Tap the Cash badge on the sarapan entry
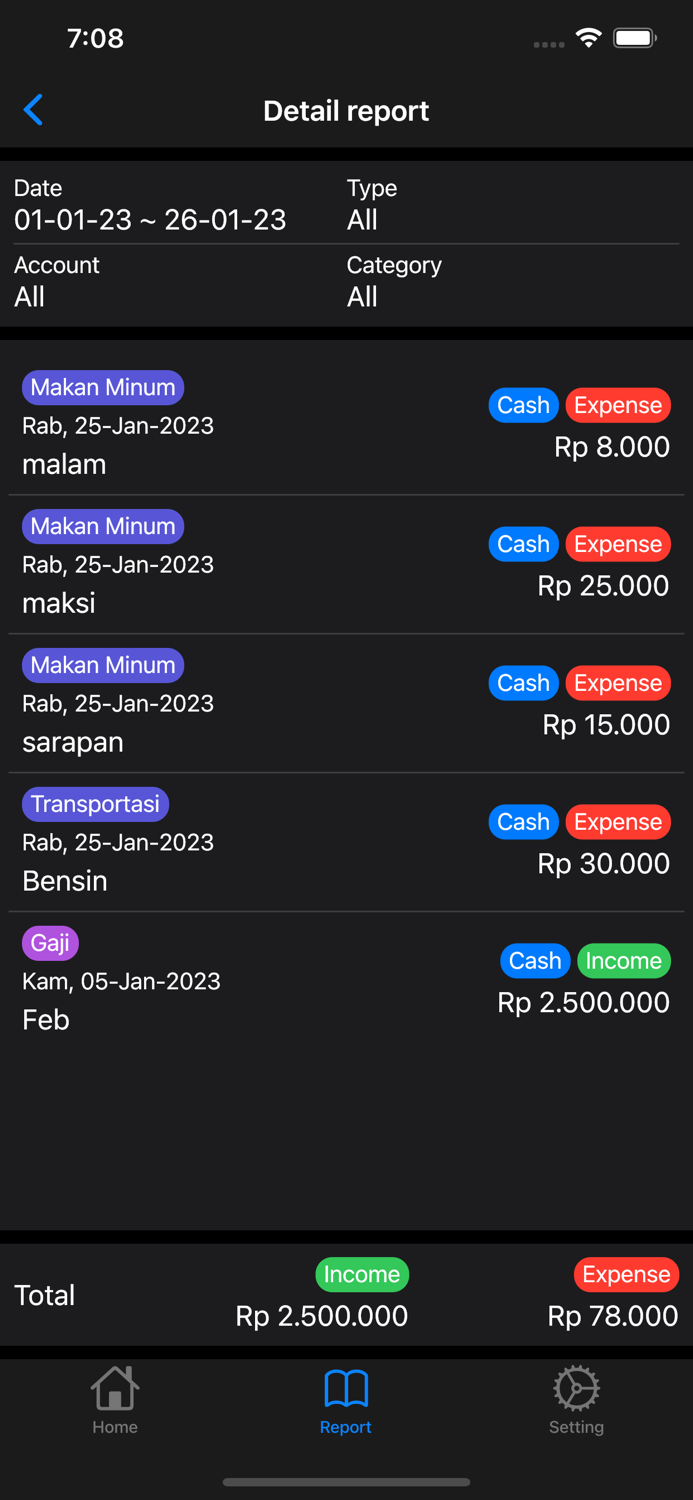Screen dimensions: 693x1500 [523, 683]
